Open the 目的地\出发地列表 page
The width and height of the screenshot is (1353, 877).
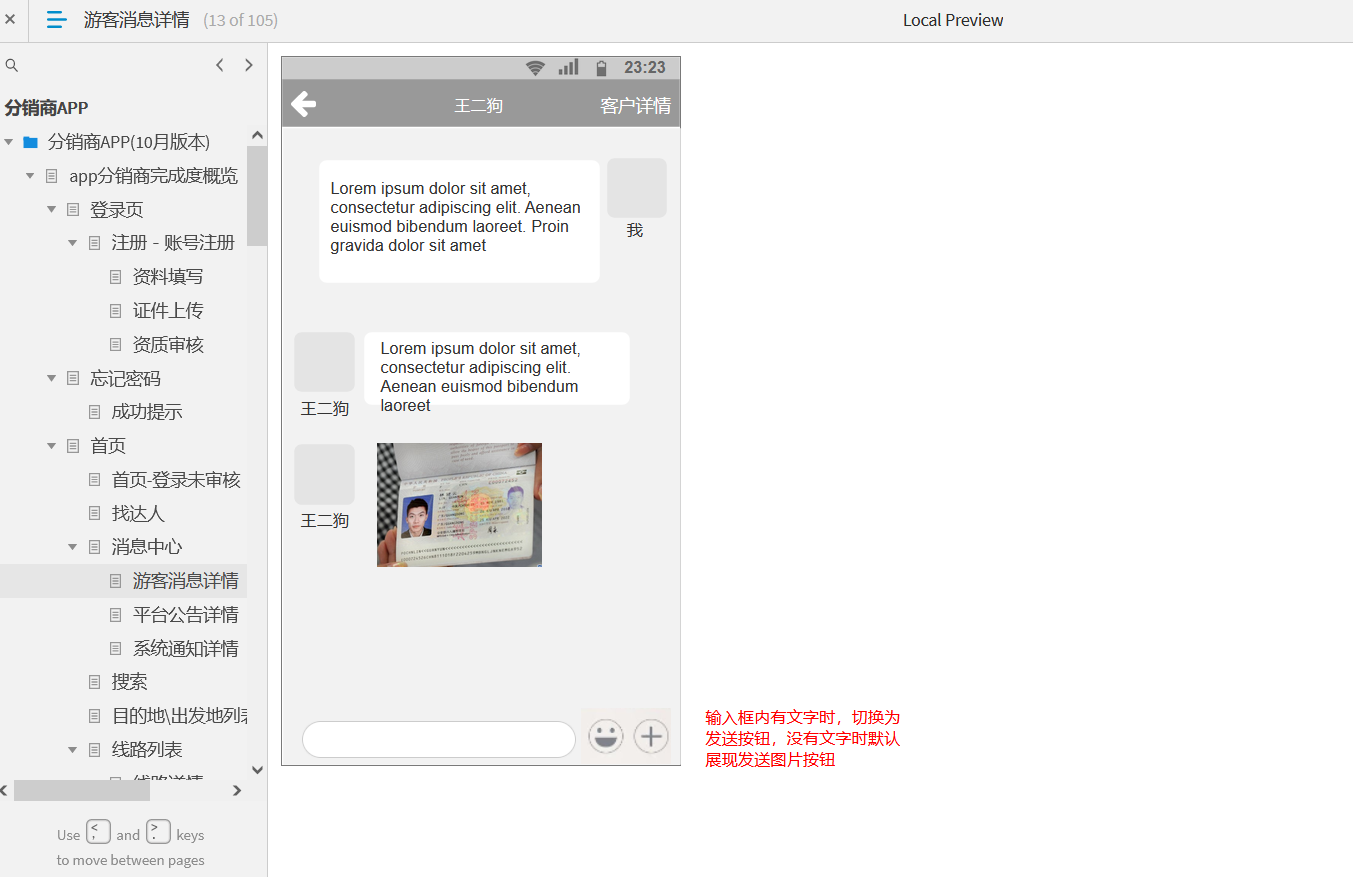[x=179, y=716]
